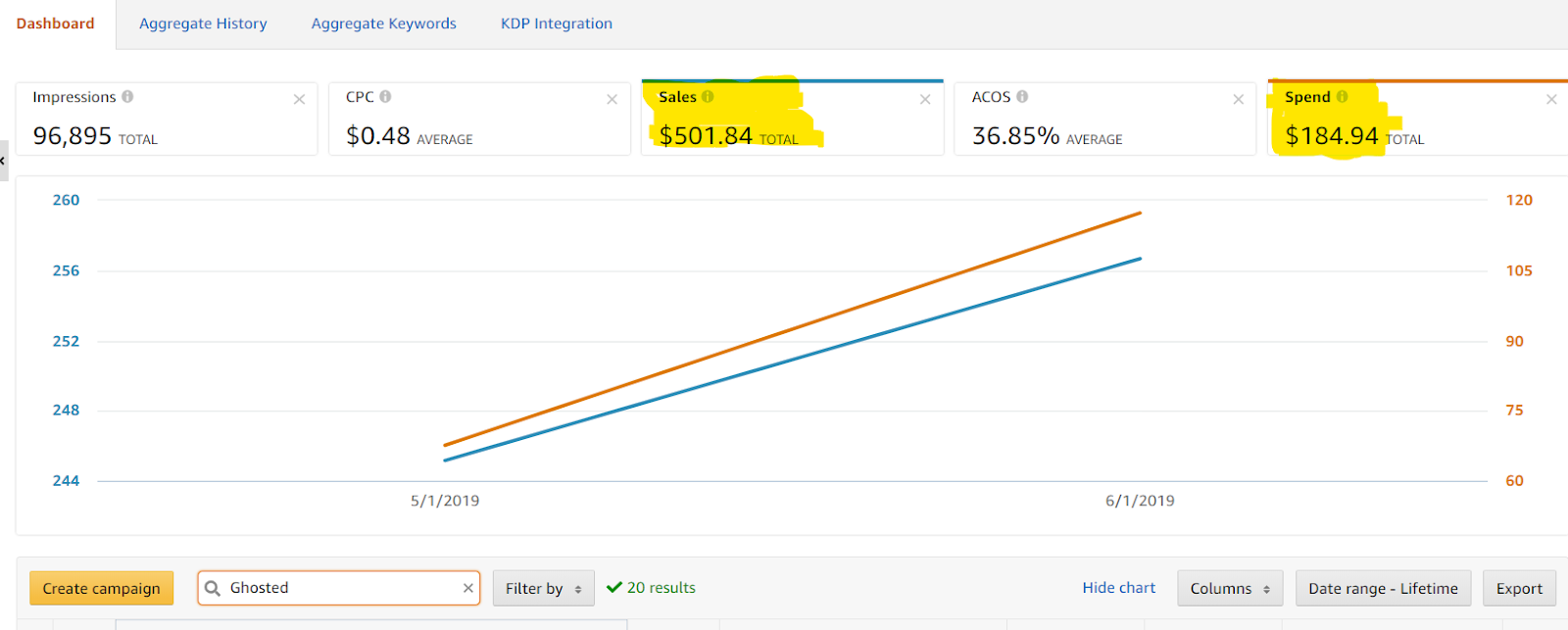The image size is (1568, 630).
Task: Open the Filter by dropdown
Action: click(543, 589)
